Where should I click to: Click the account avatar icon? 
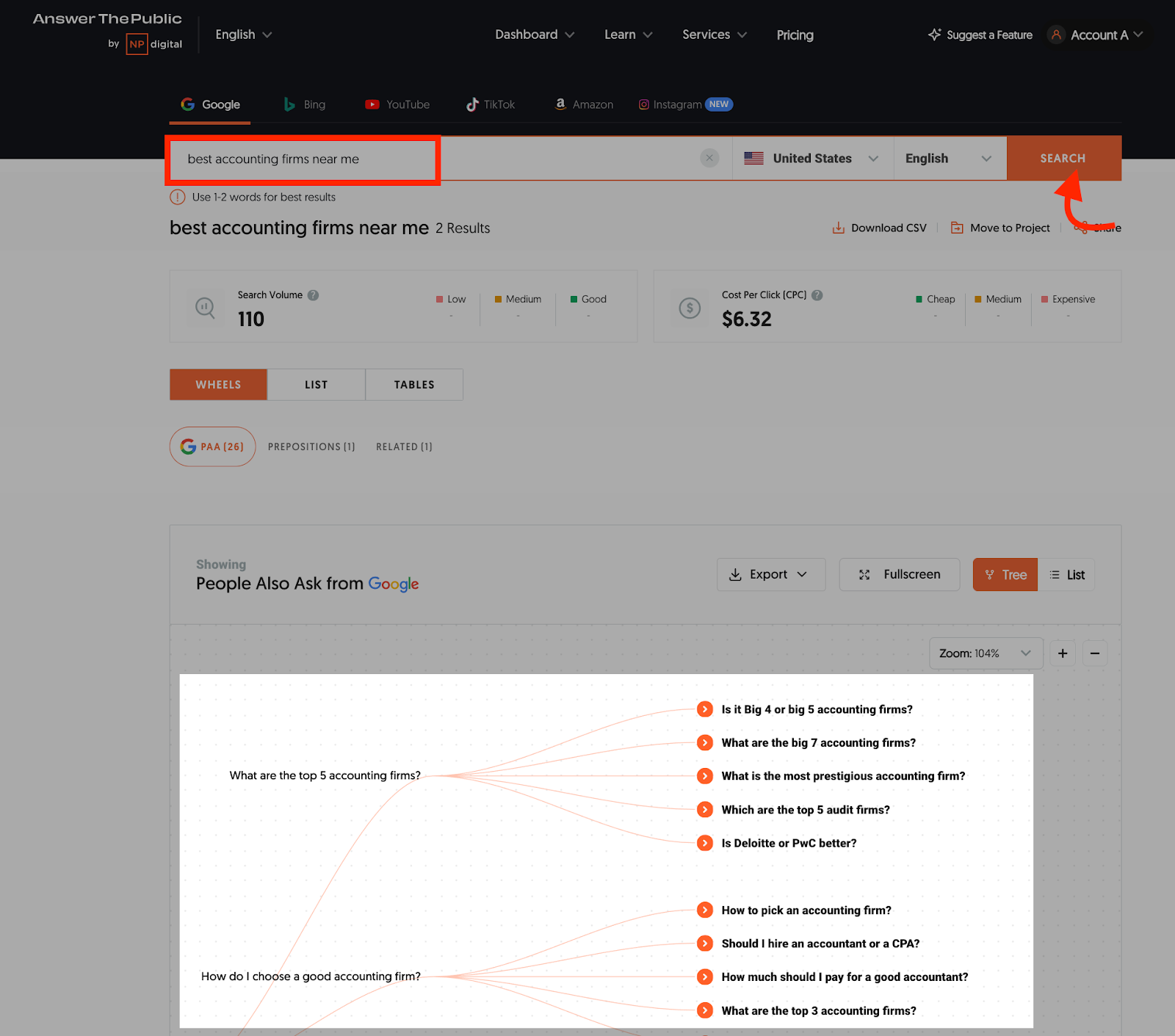click(1056, 35)
